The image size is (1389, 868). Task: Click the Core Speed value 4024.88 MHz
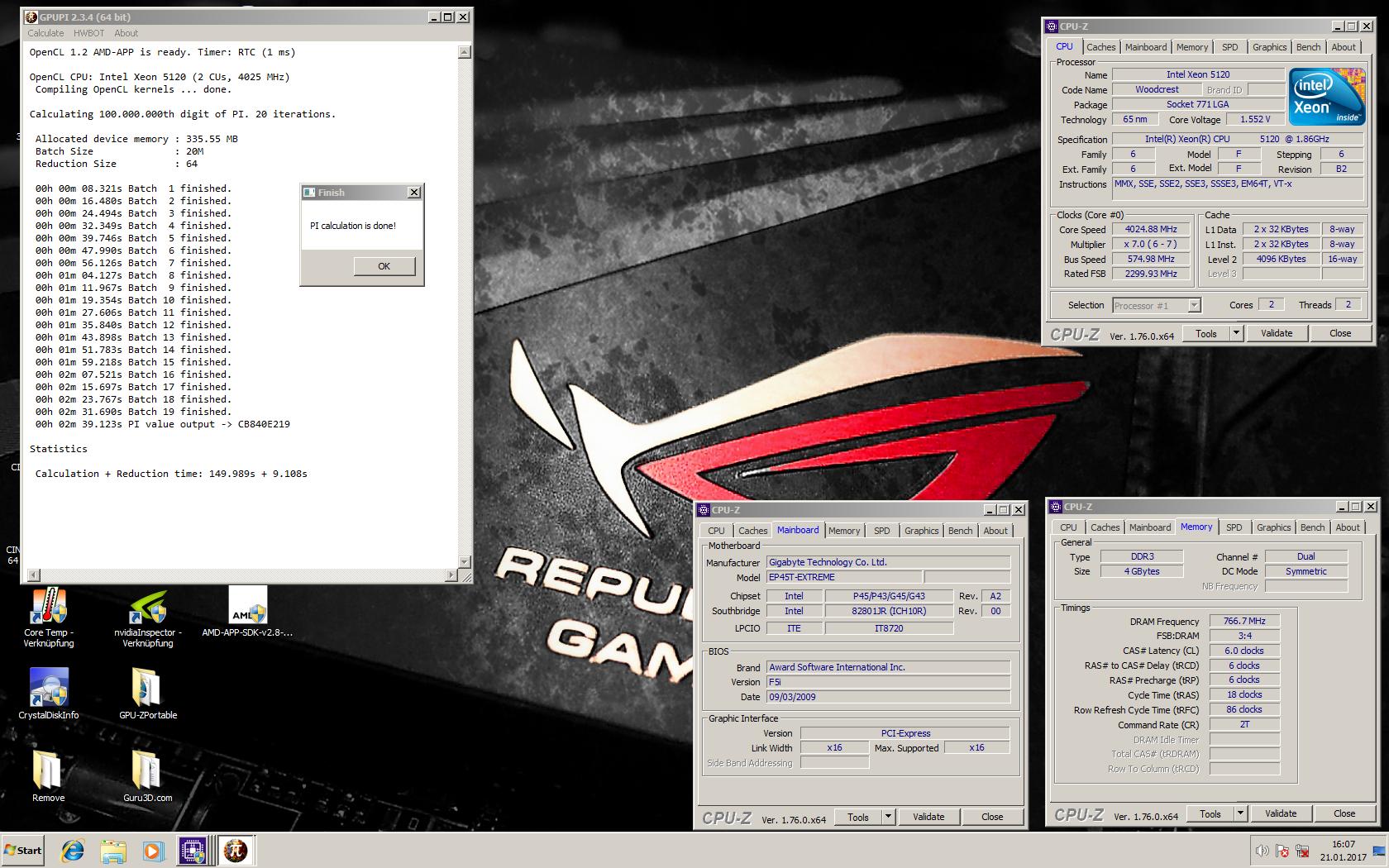pyautogui.click(x=1150, y=230)
